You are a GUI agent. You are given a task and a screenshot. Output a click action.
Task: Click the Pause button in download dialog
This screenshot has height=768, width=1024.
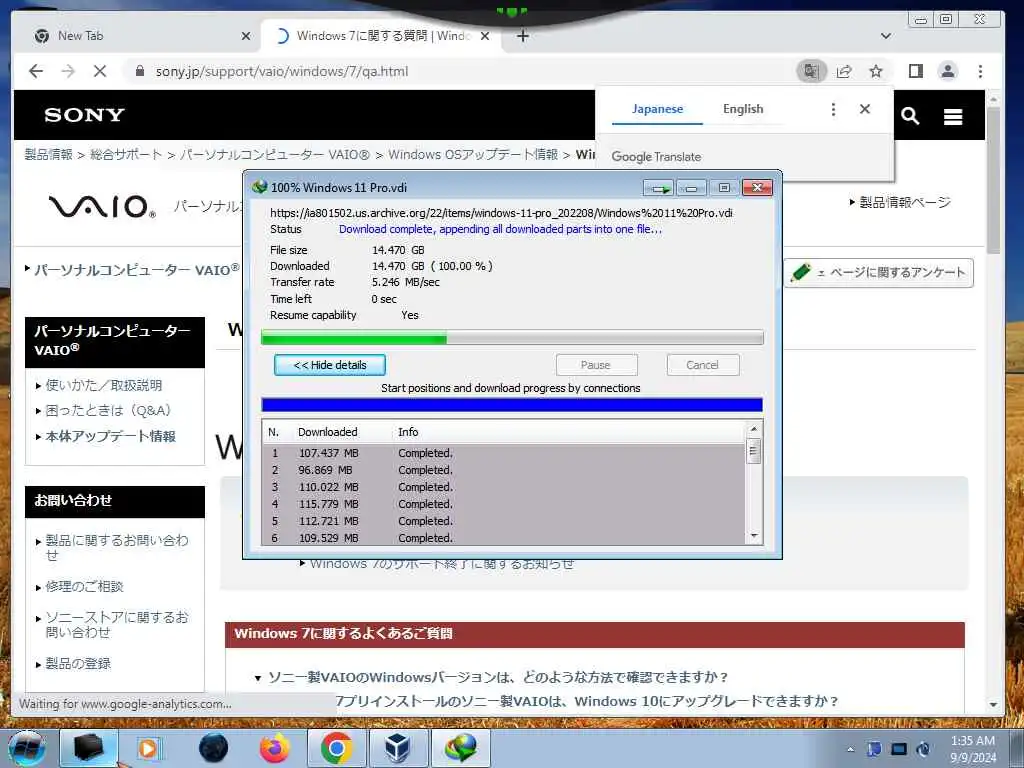point(596,365)
